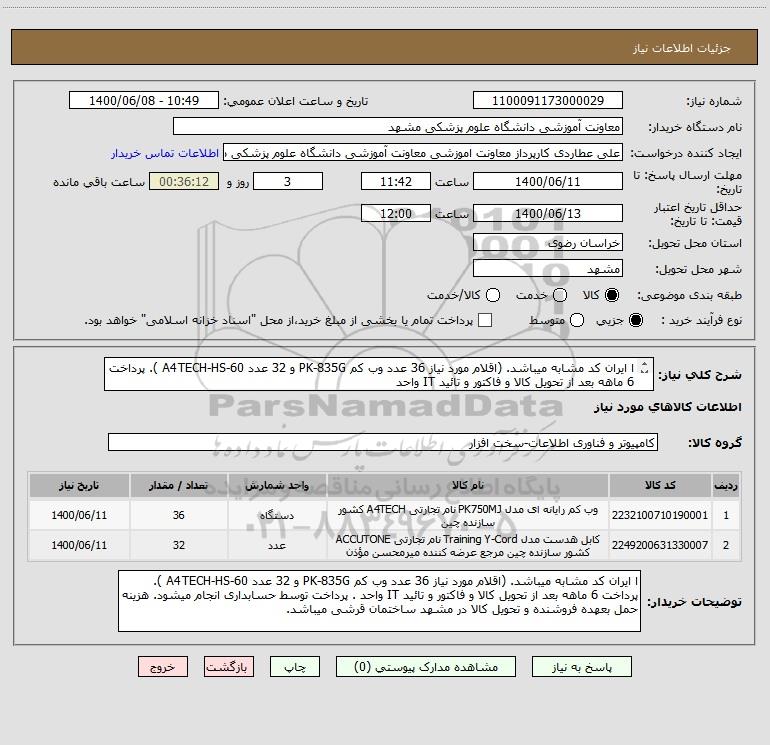This screenshot has height=745, width=770.
Task: Click the خروج exit button
Action: 163,667
